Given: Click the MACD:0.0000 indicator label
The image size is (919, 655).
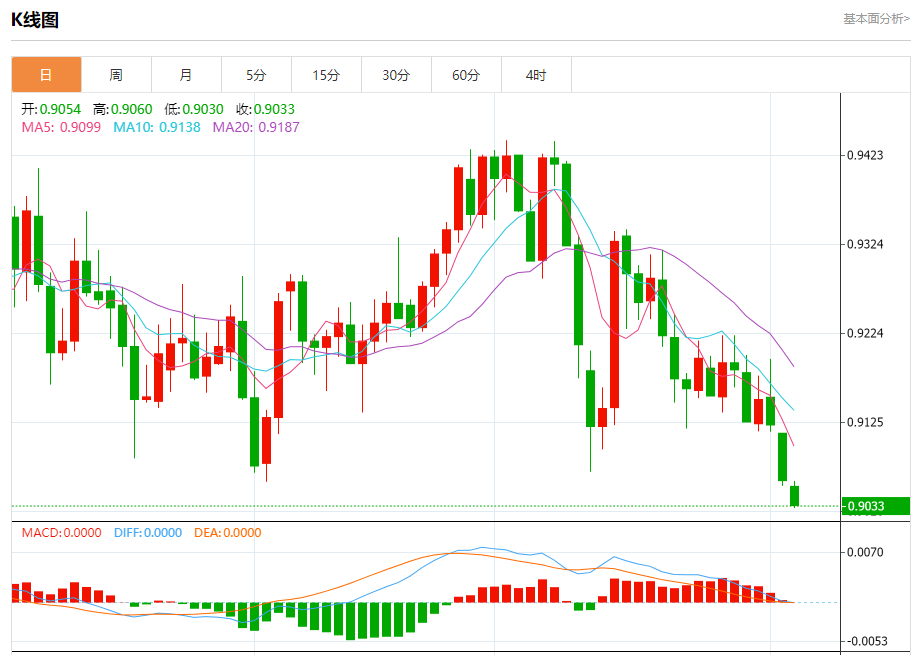Looking at the screenshot, I should (62, 533).
